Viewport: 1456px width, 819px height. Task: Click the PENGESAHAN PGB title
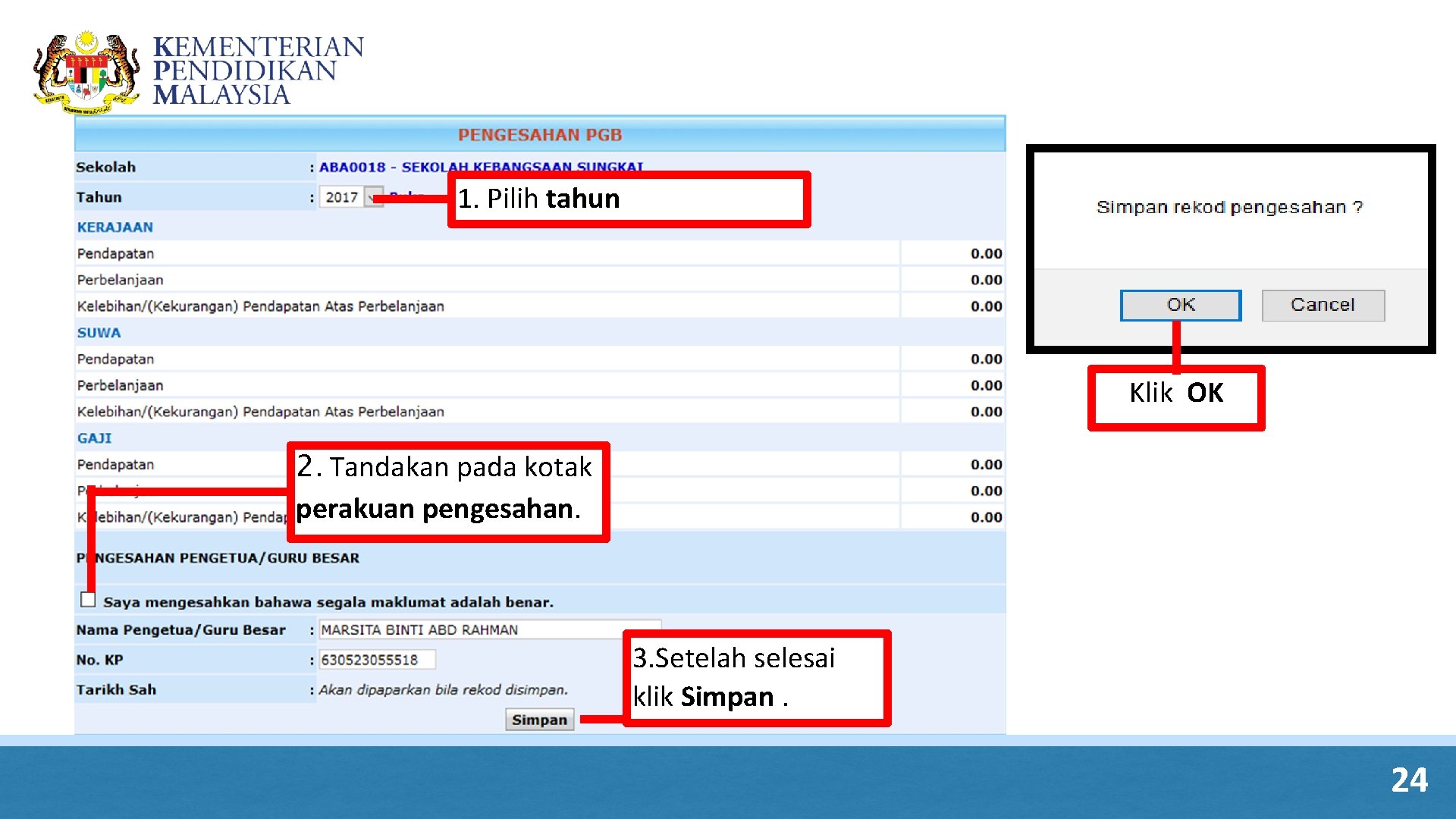(x=540, y=135)
